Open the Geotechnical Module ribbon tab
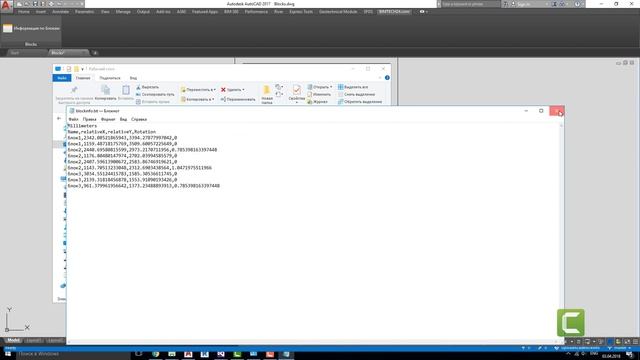The width and height of the screenshot is (640, 360). 338,12
